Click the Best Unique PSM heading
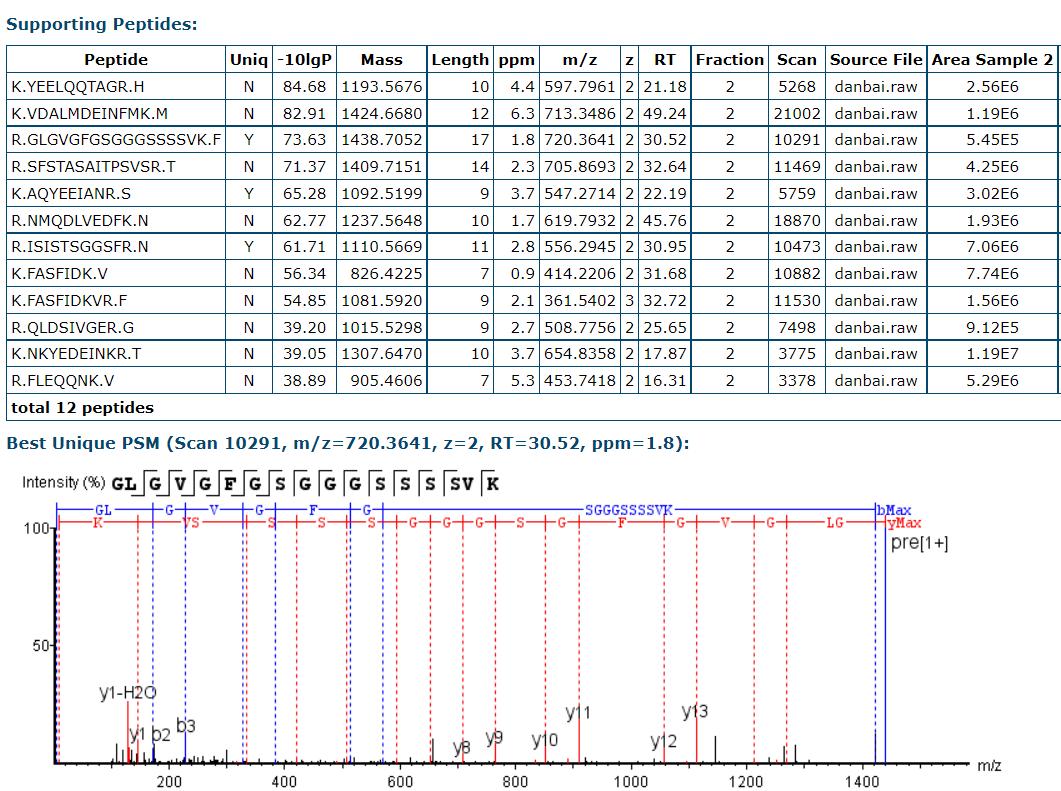1061x791 pixels. [x=347, y=443]
